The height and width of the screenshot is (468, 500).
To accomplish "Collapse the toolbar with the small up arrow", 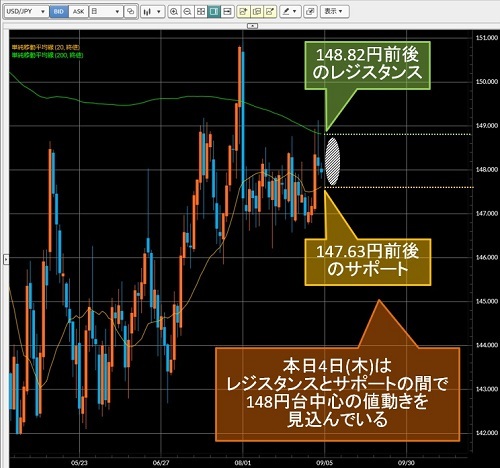I will pyautogui.click(x=252, y=26).
